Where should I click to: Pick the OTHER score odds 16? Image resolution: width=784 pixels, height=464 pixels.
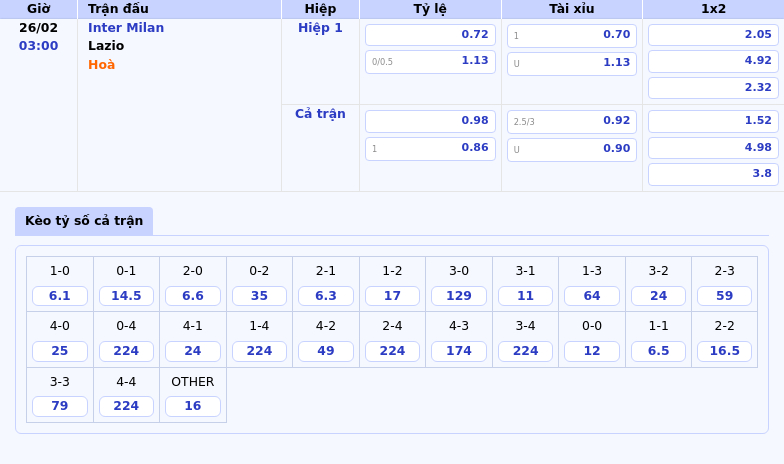pyautogui.click(x=193, y=406)
